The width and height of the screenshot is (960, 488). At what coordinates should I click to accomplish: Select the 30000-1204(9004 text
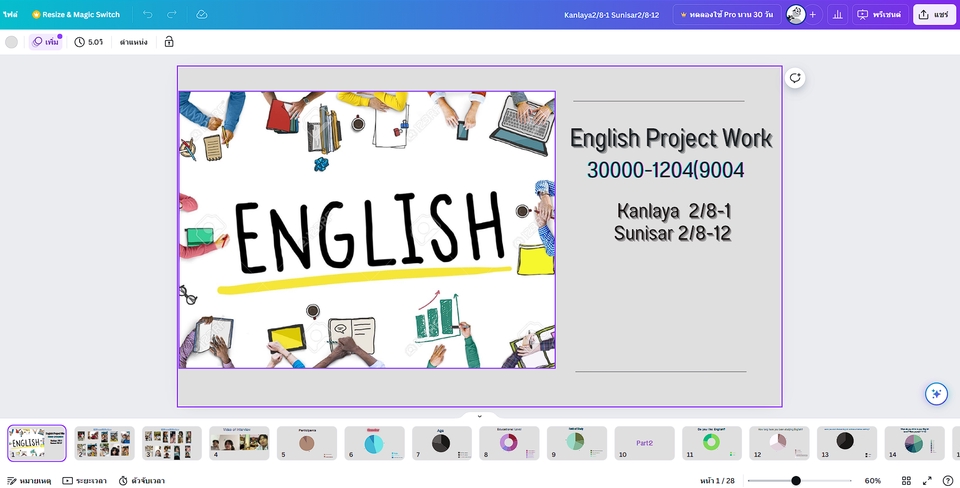[666, 170]
